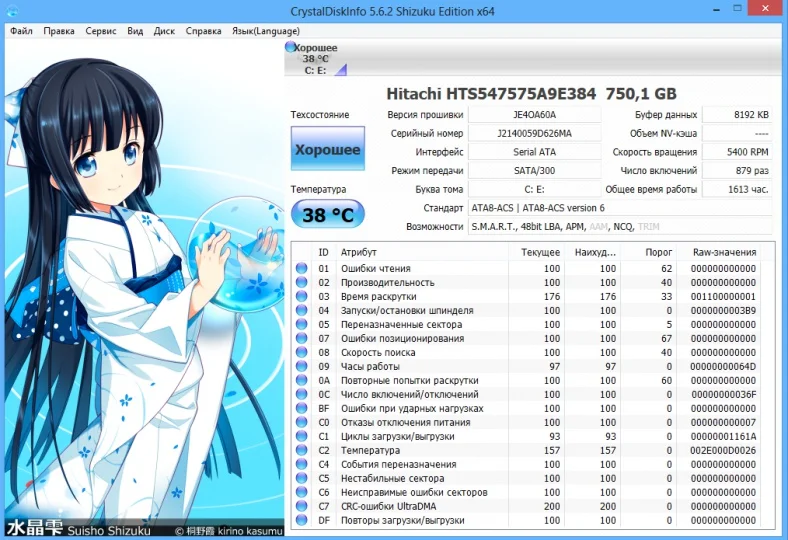The height and width of the screenshot is (540, 788).
Task: Click the Часы работы attribute name
Action: [370, 366]
